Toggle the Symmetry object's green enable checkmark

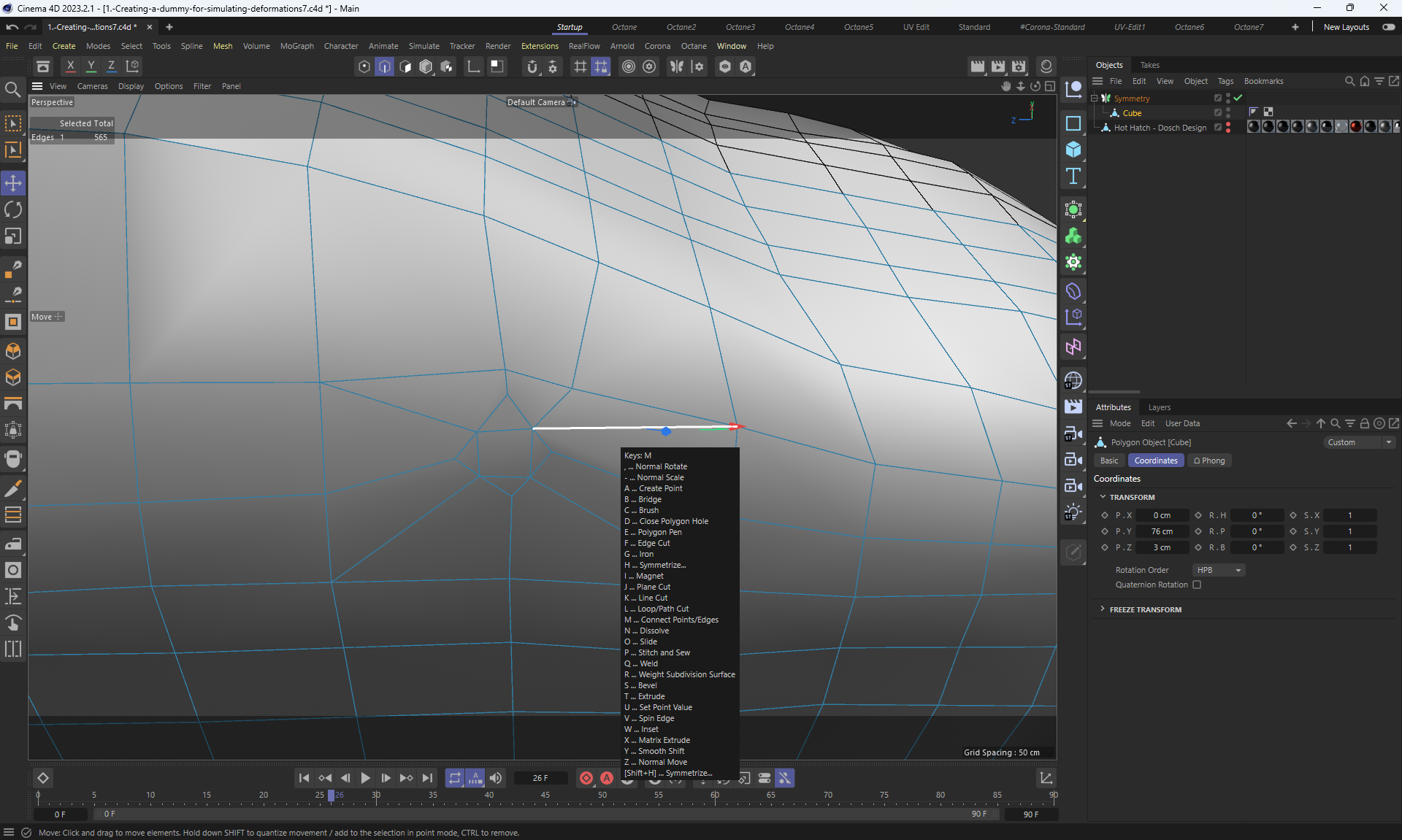1238,98
